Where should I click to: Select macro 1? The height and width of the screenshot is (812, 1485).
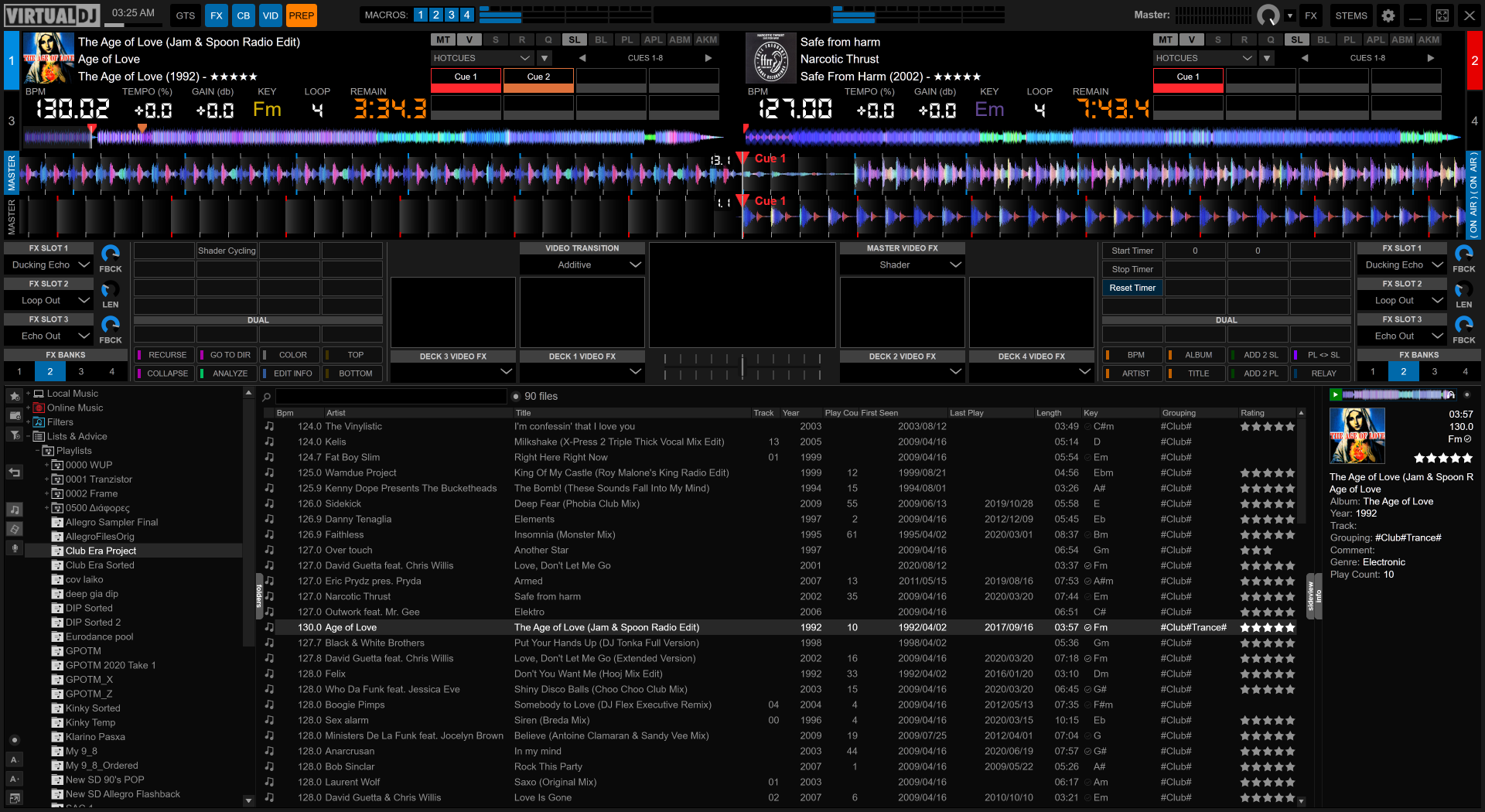pos(420,15)
